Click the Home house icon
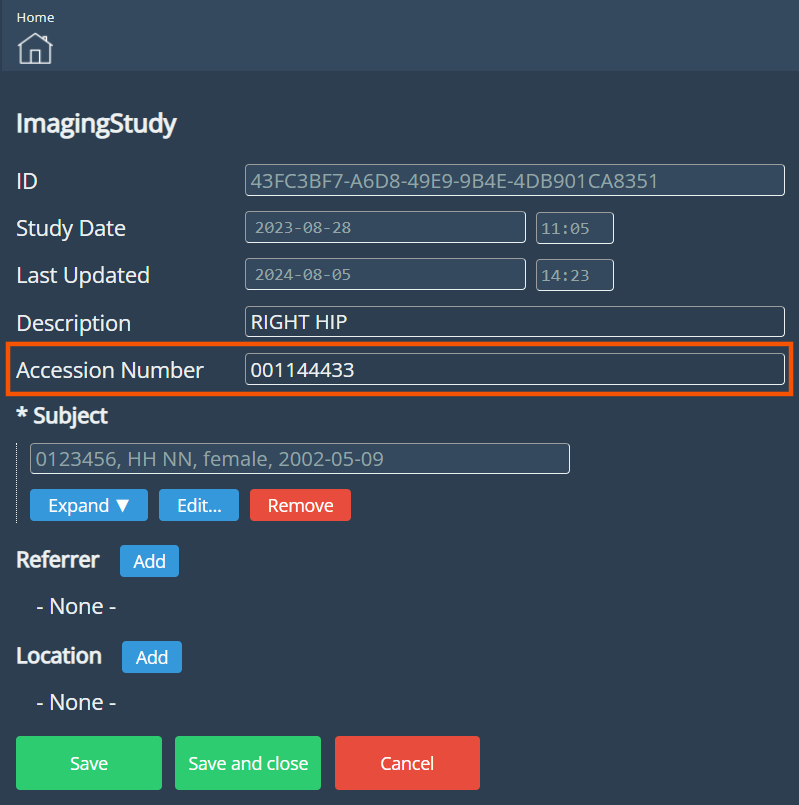 pyautogui.click(x=35, y=48)
